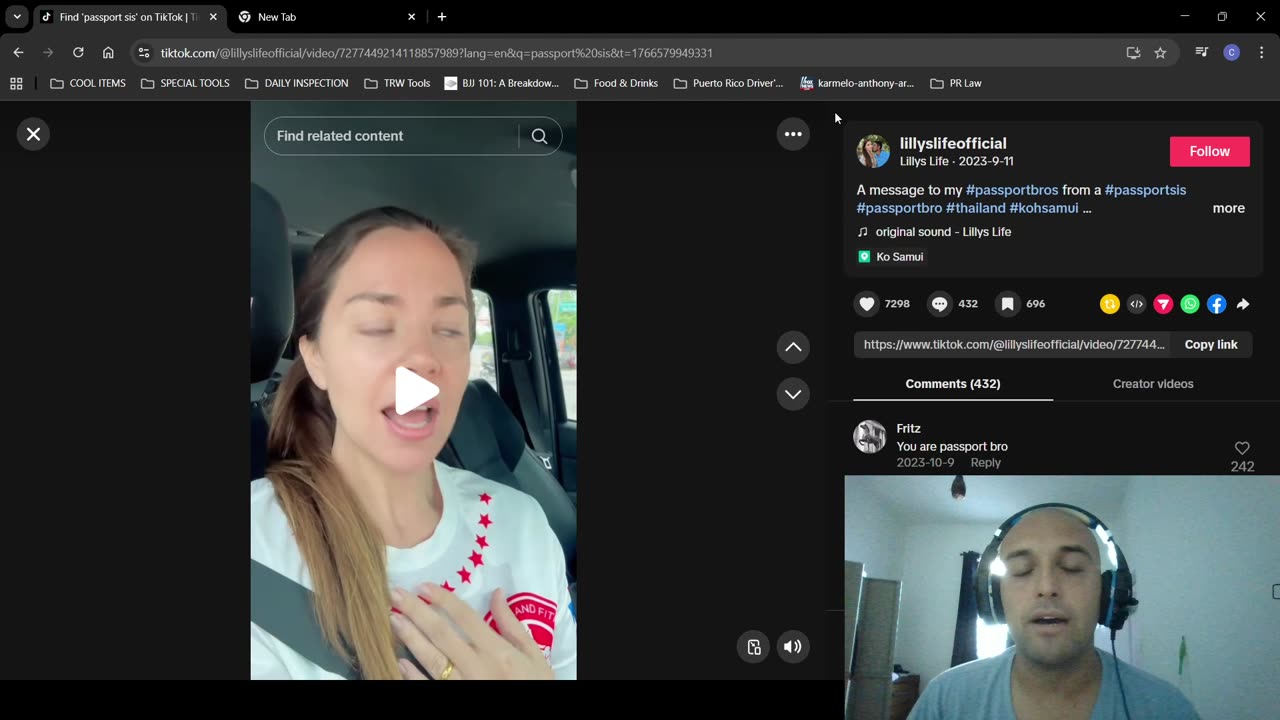Open the #thailand hashtag
Screen dimensions: 1280x720
pyautogui.click(x=975, y=208)
